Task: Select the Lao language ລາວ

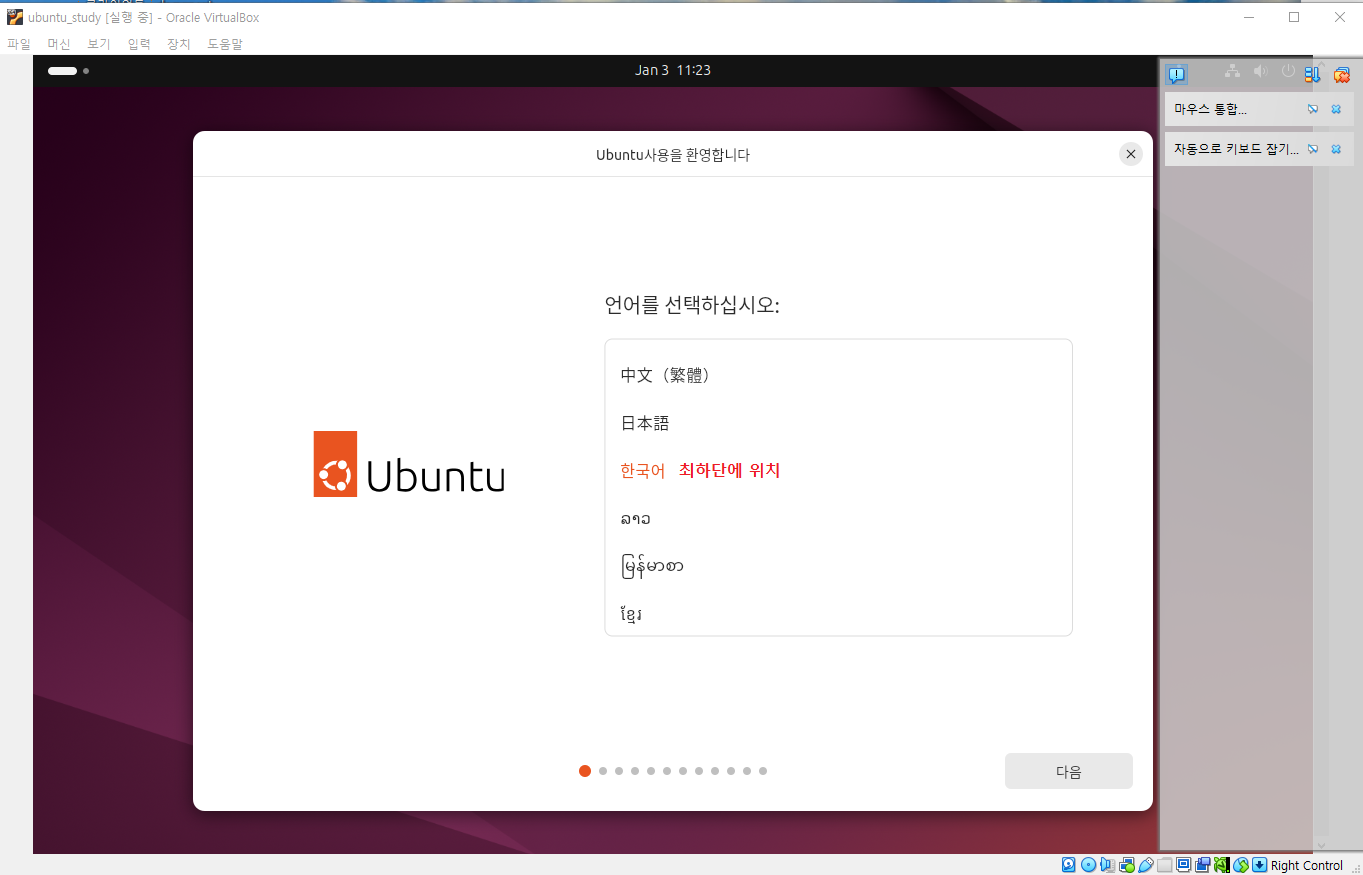Action: pos(838,519)
